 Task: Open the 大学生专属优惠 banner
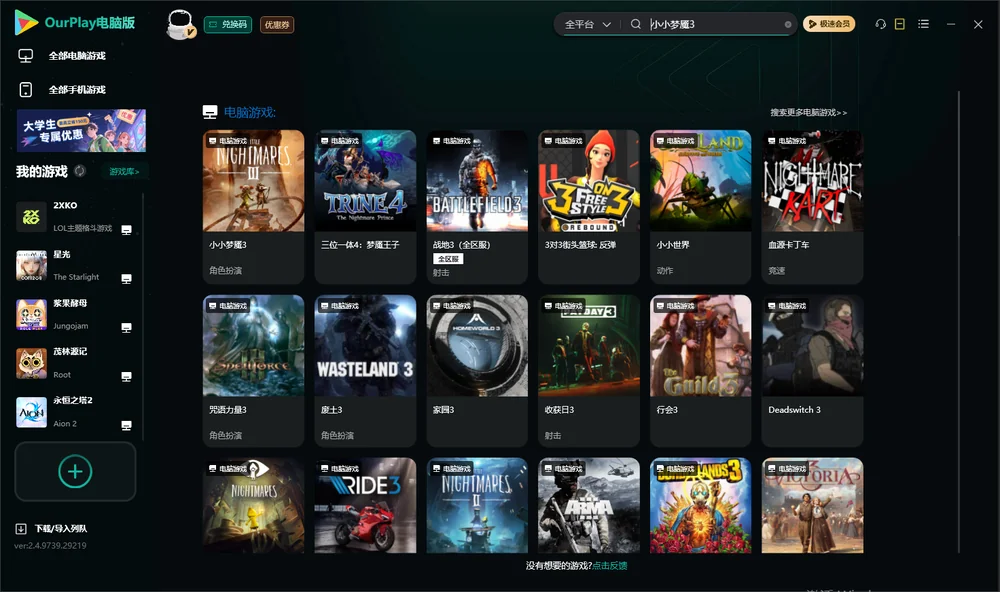[81, 131]
